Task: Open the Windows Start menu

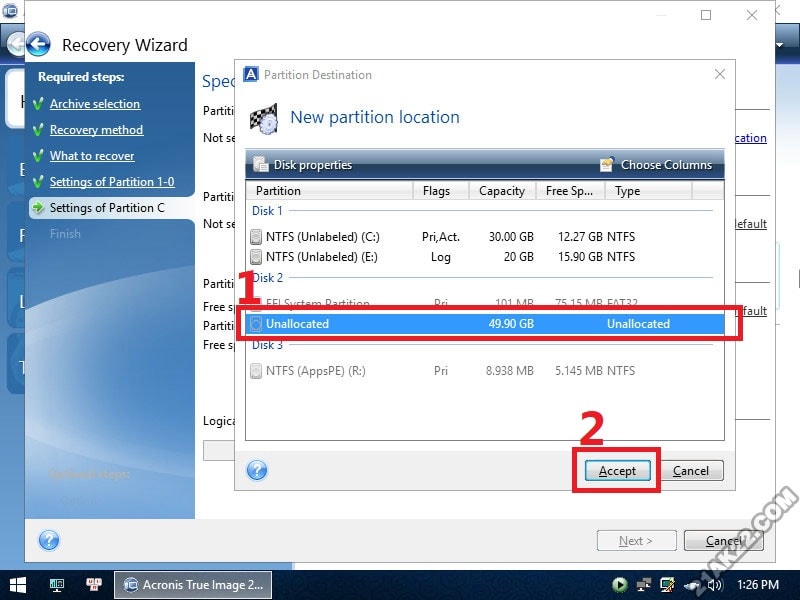Action: 18,585
